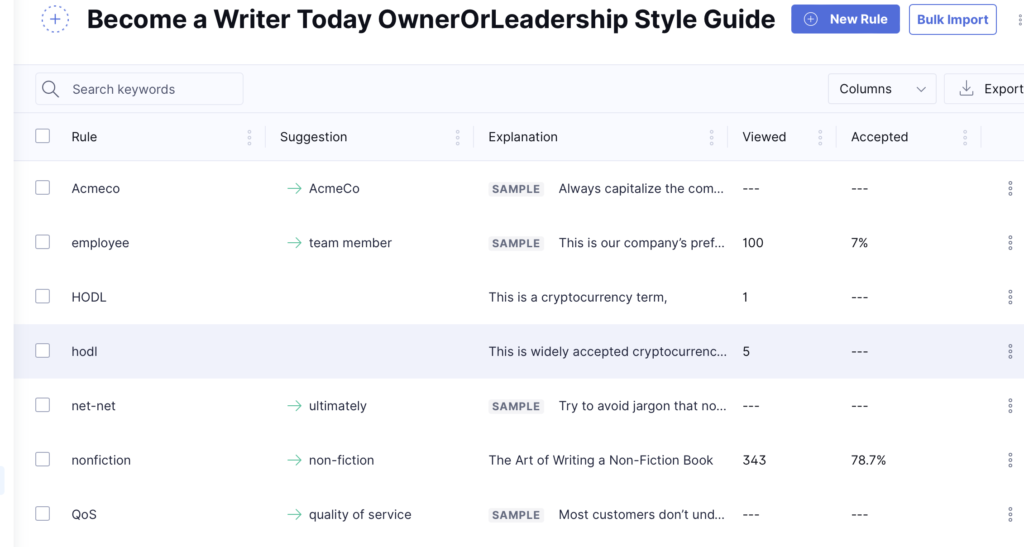The width and height of the screenshot is (1024, 547).
Task: Open Suggestion column options menu
Action: (457, 137)
